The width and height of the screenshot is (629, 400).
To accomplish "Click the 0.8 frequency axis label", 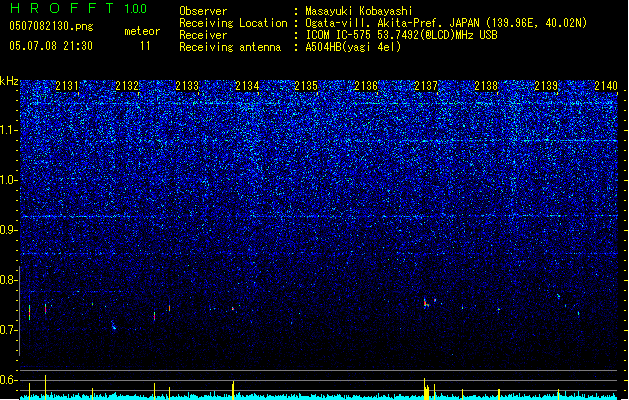I will tap(9, 280).
